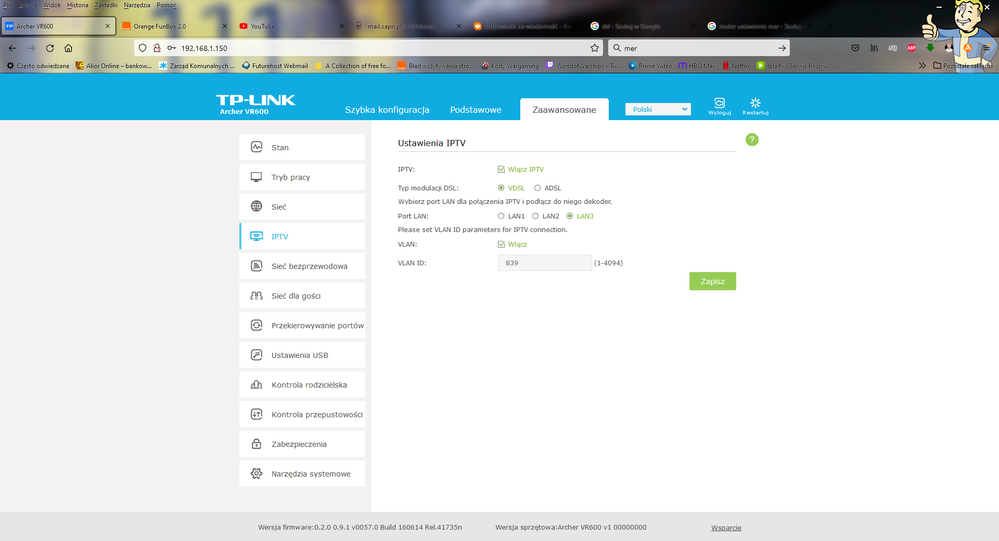This screenshot has height=541, width=999.
Task: Open Prime Video bookmark
Action: pyautogui.click(x=650, y=66)
